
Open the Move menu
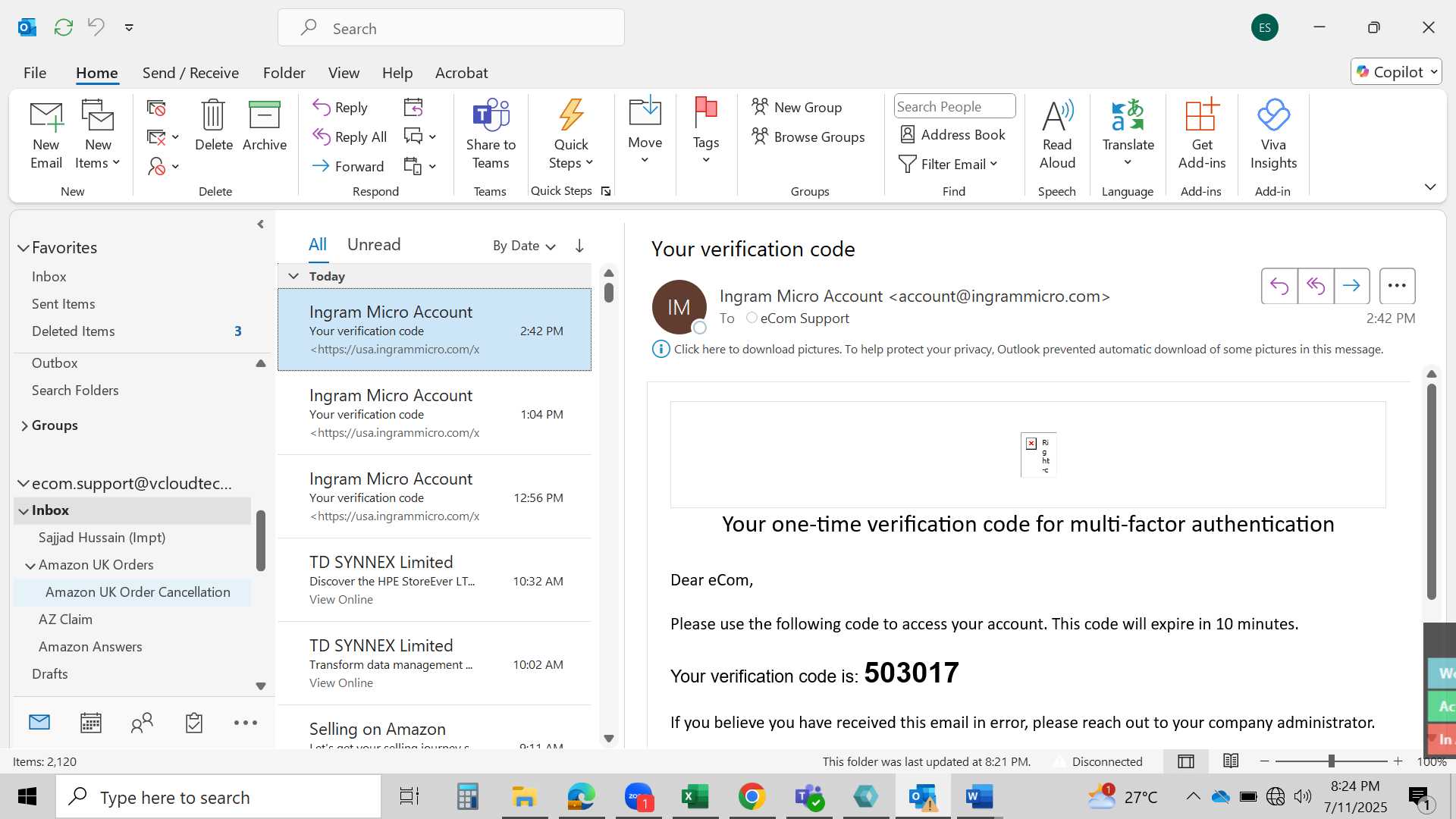(x=645, y=130)
